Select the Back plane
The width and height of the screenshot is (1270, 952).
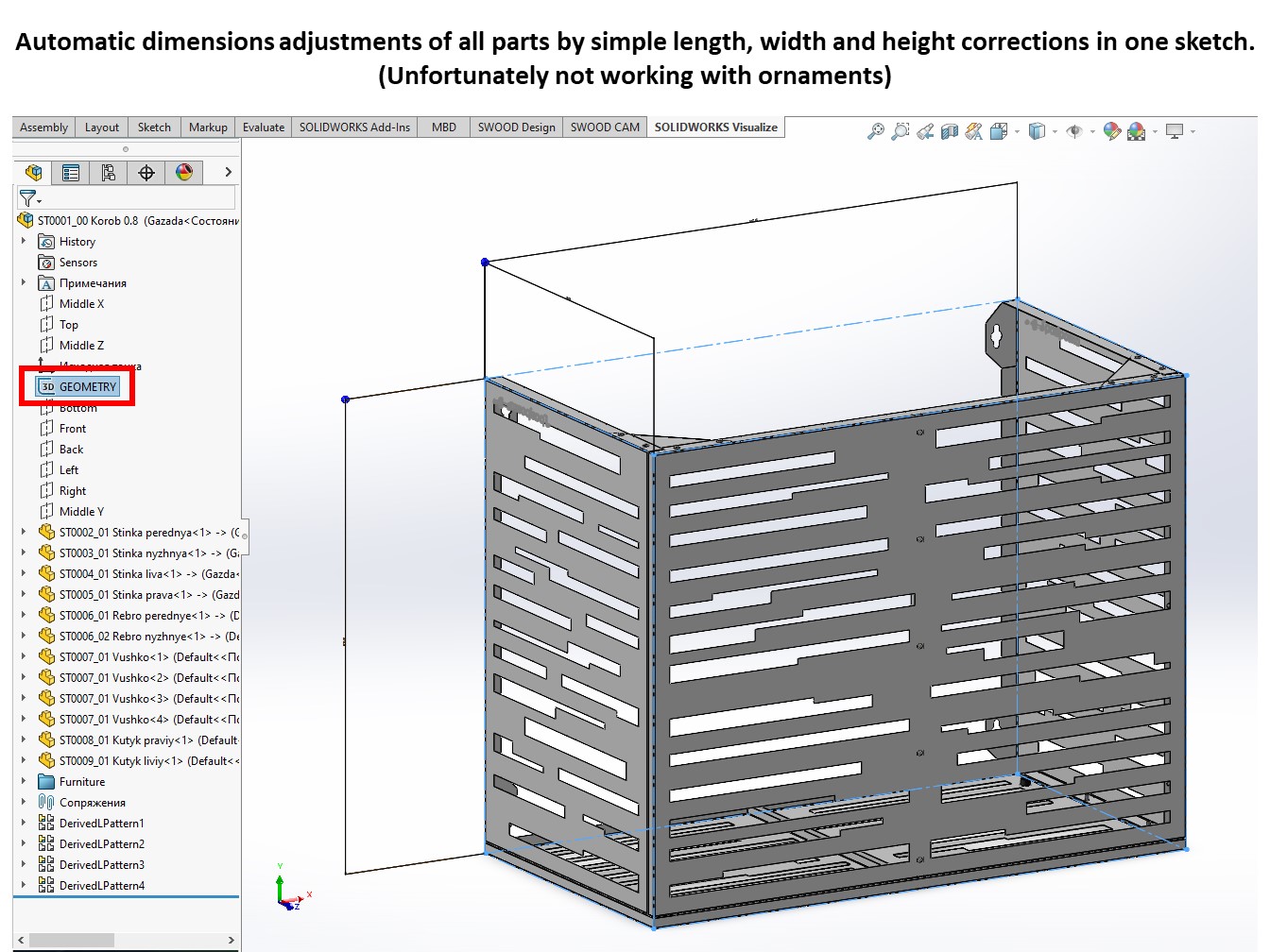[x=61, y=450]
